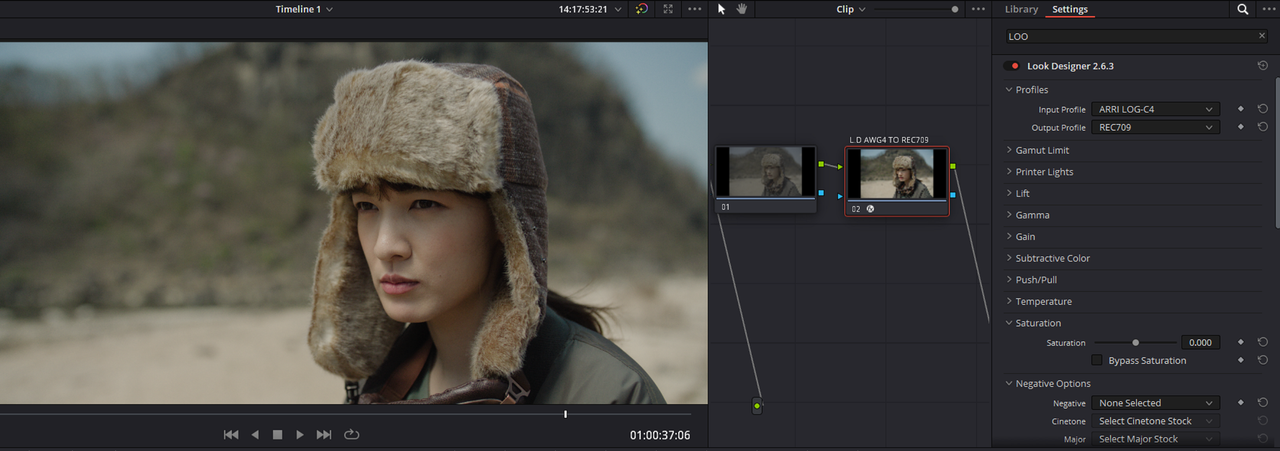Open node editor three-dot options menu
The image size is (1280, 451).
[x=978, y=9]
